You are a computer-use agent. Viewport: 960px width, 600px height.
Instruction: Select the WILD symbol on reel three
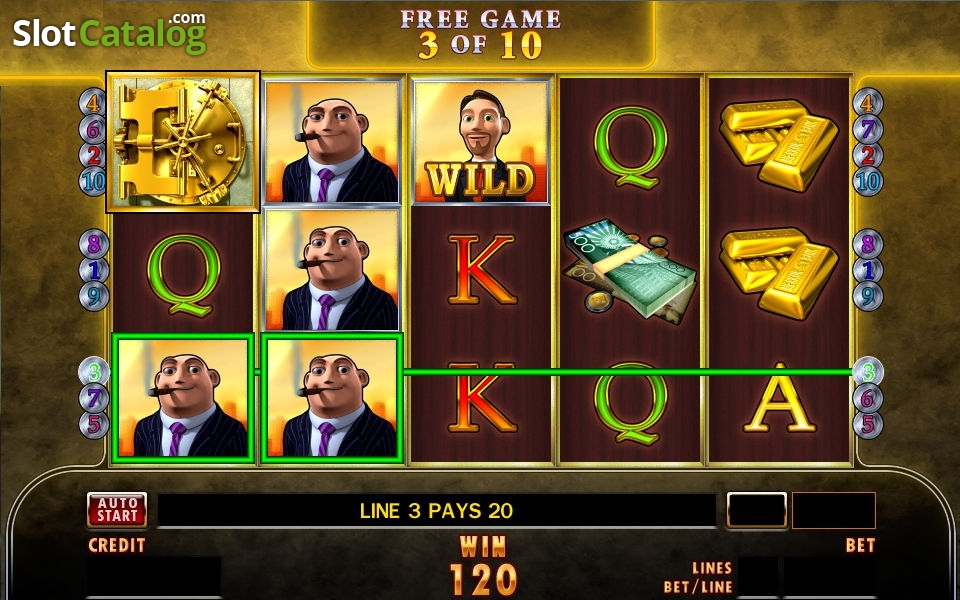[x=481, y=142]
